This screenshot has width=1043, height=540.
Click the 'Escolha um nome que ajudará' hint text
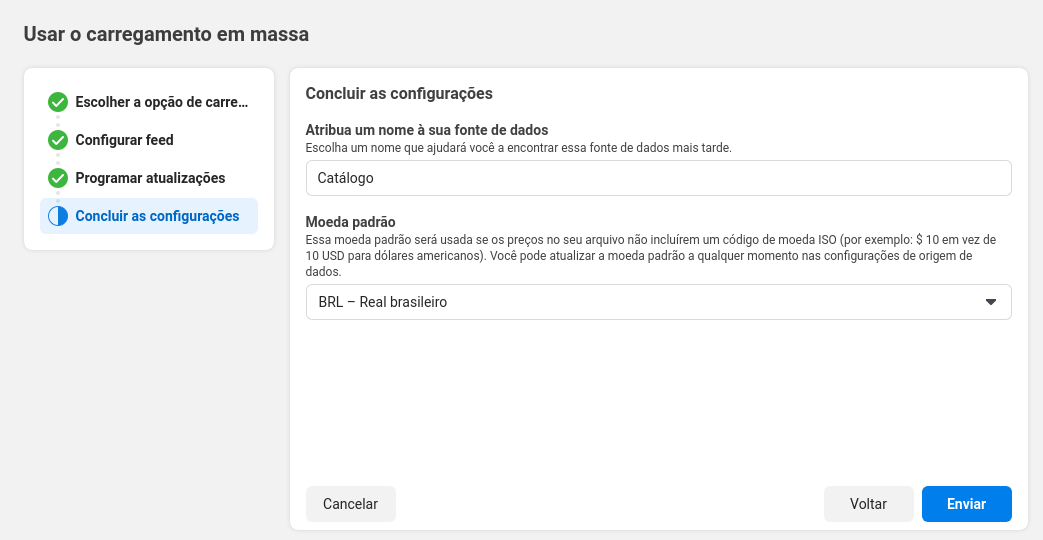[518, 148]
